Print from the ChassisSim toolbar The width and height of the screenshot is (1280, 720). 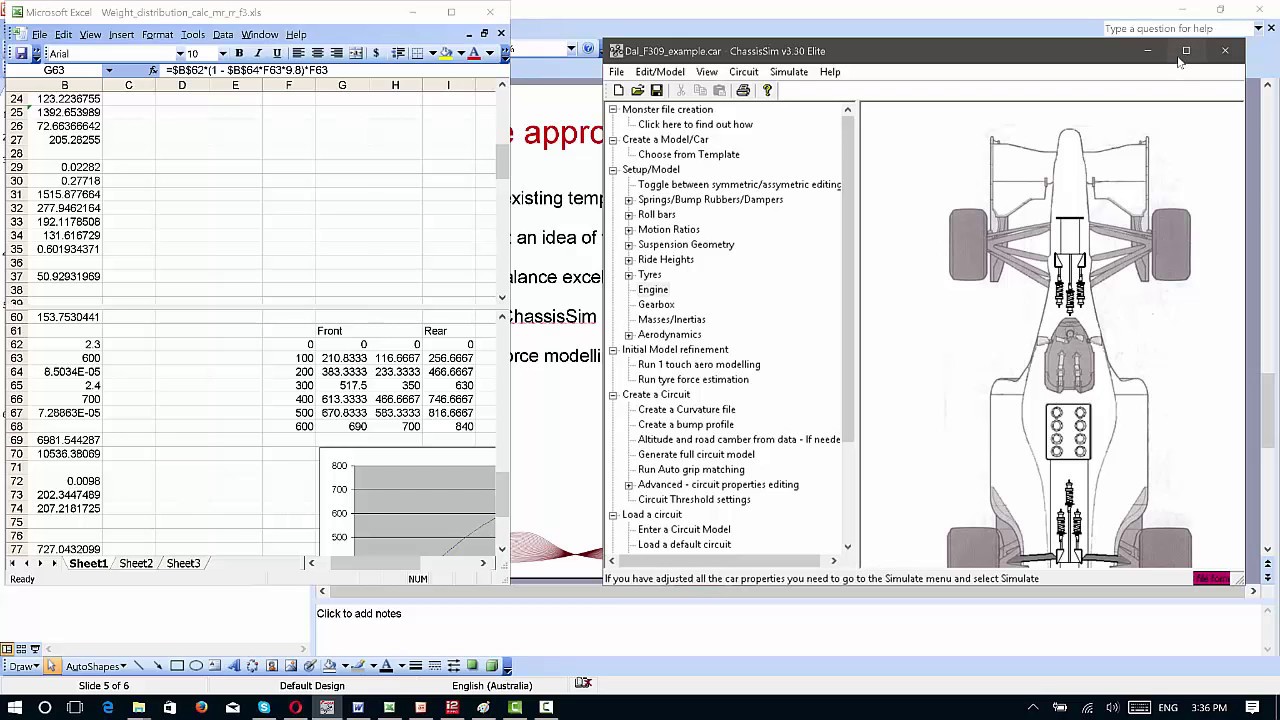(743, 90)
